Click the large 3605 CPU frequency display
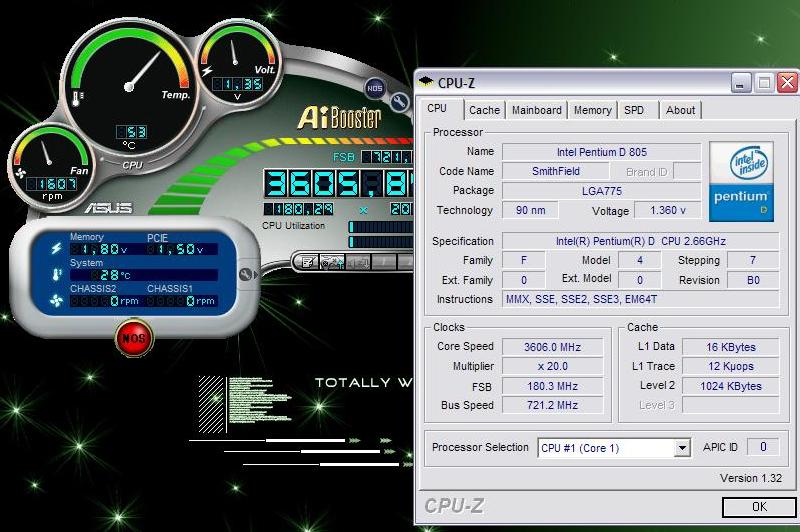Viewport: 800px width, 532px height. 338,184
